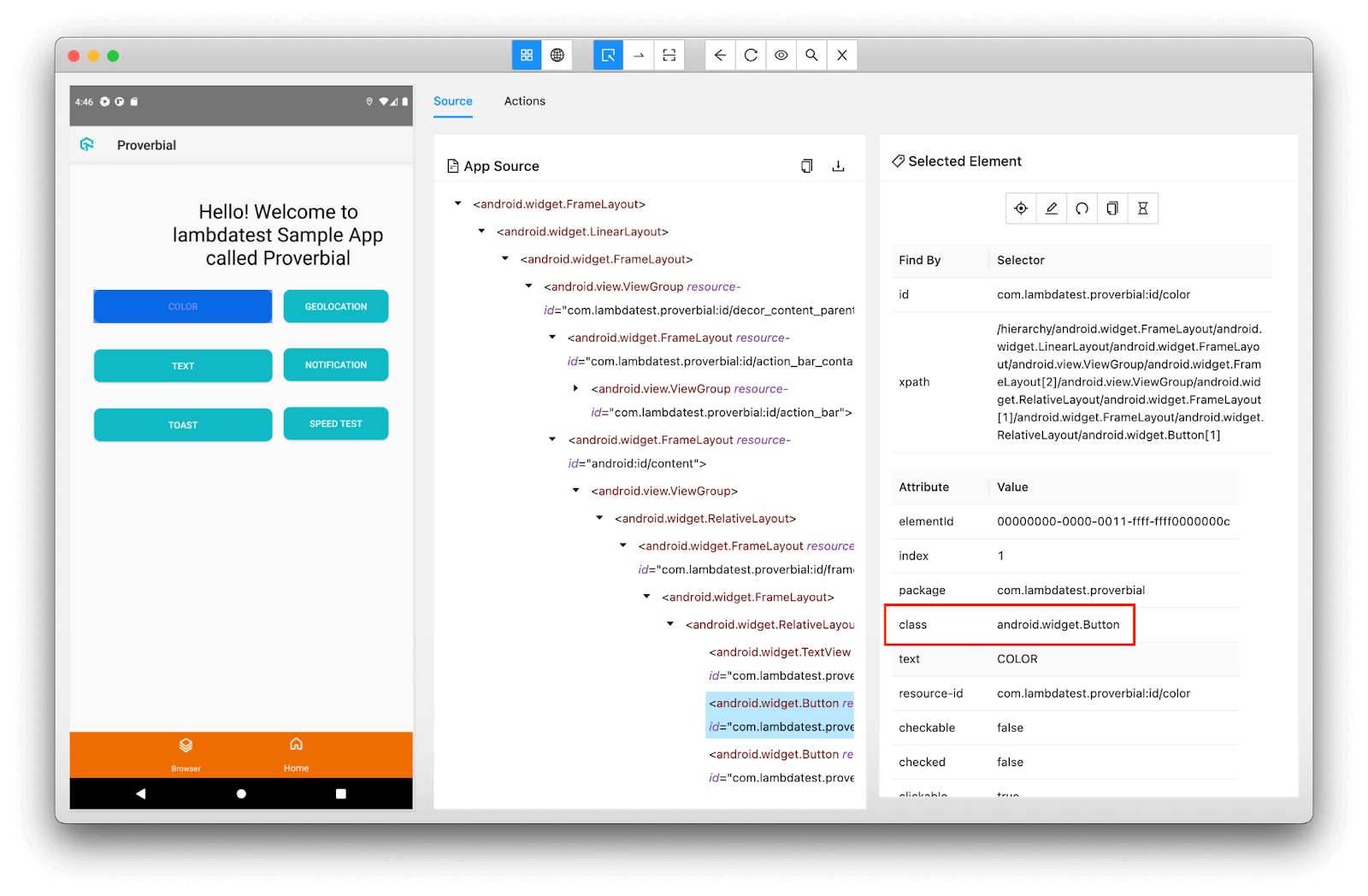Refresh the page source with reload icon
Image resolution: width=1368 pixels, height=896 pixels.
click(751, 55)
